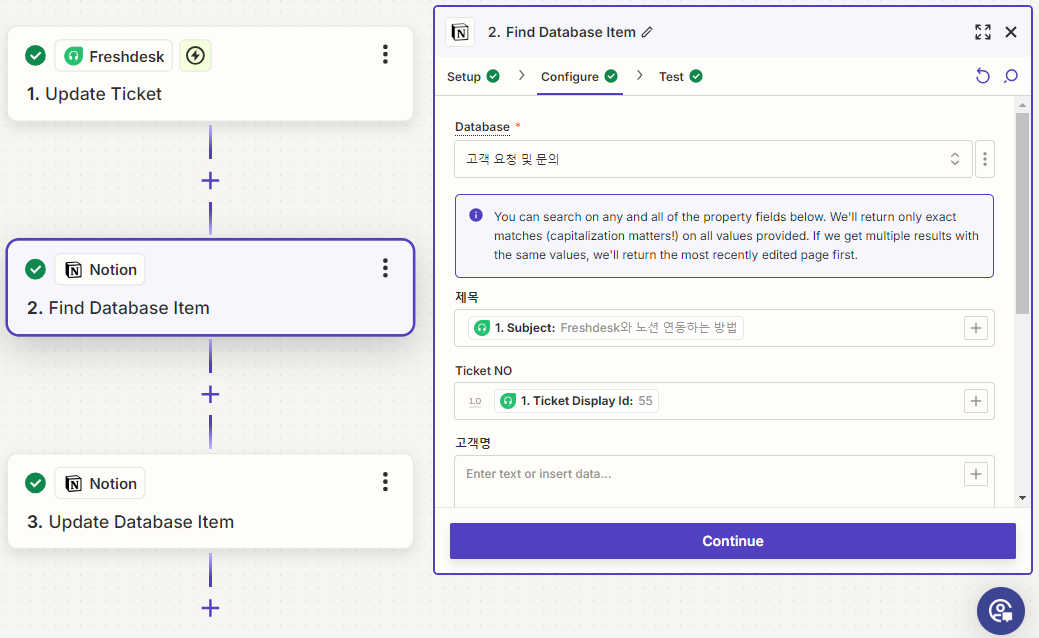Open three-dot menu on Find Database Item step
The height and width of the screenshot is (638, 1039).
385,268
